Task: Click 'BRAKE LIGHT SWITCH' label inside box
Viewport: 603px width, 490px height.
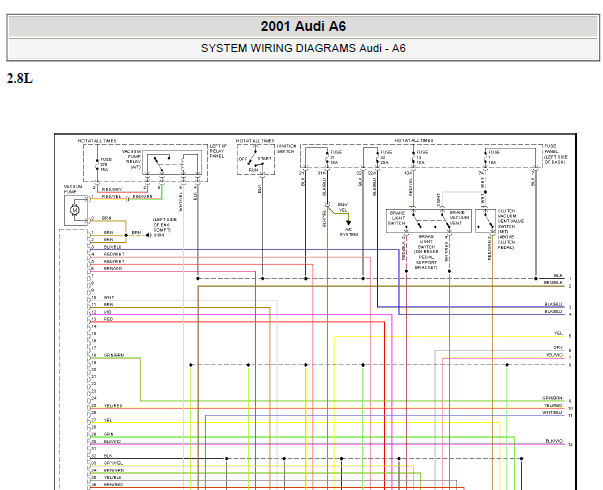Action: [397, 218]
